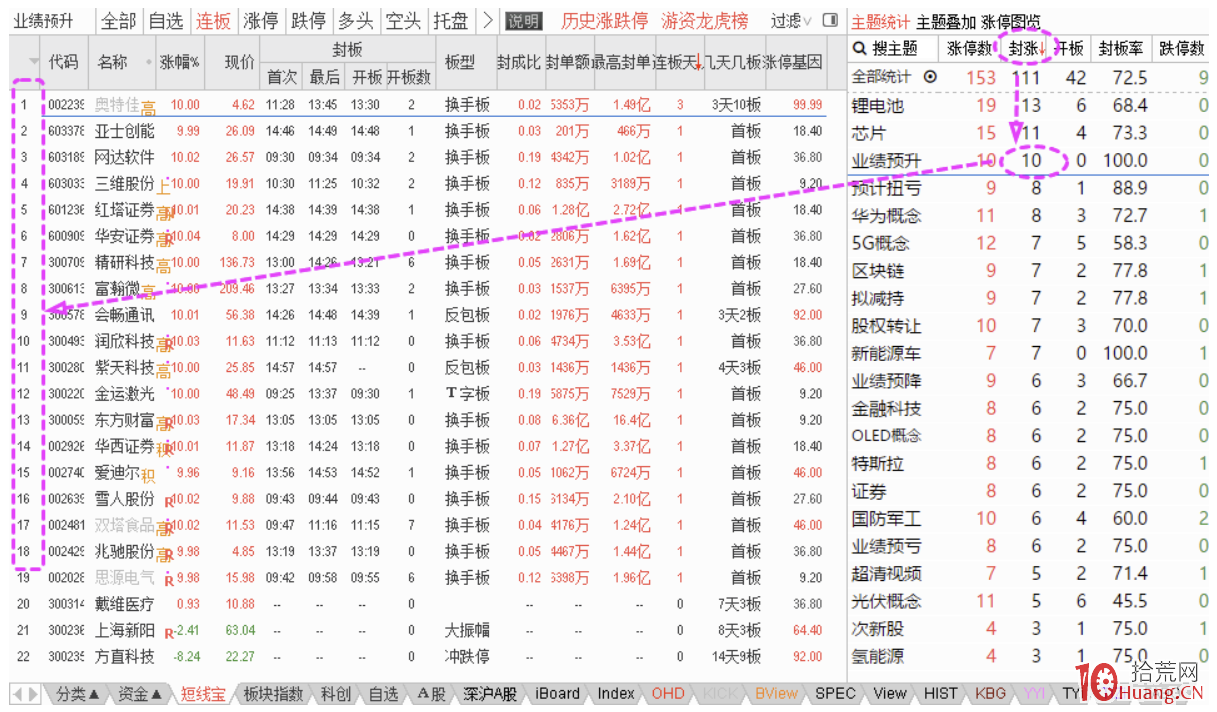Sort themes by the 涨停数 column header
1217x712 pixels.
(969, 48)
